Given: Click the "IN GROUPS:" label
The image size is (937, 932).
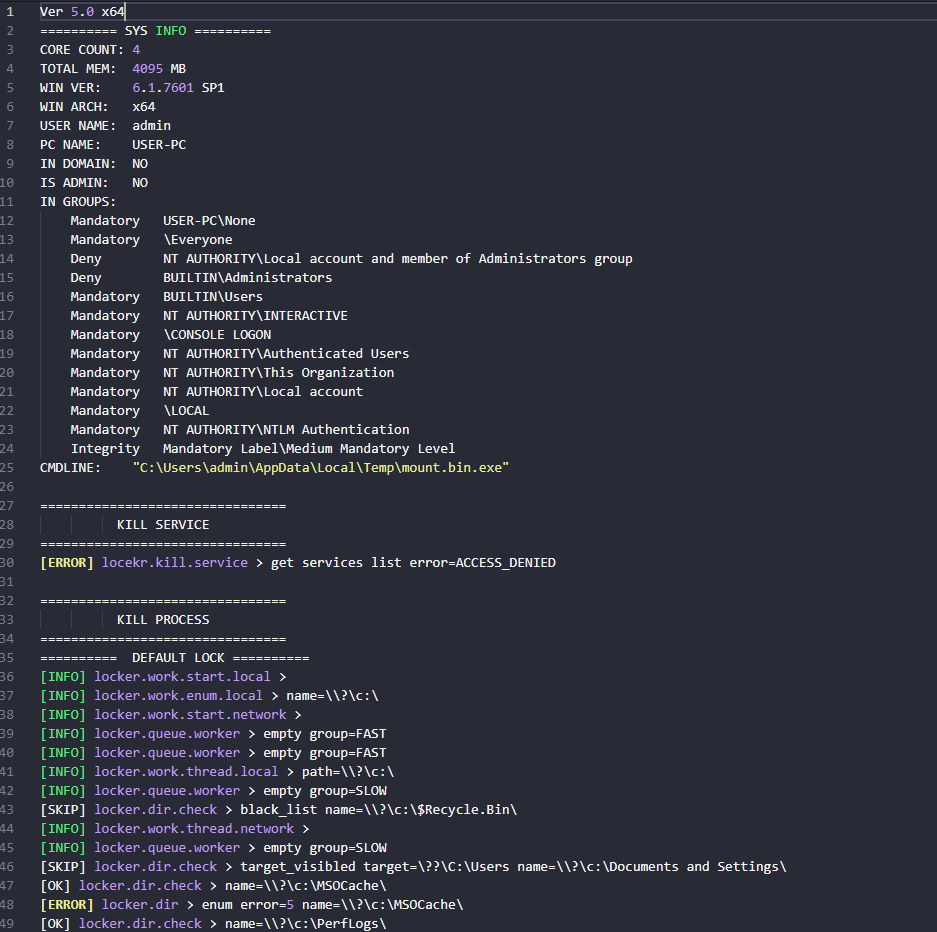Looking at the screenshot, I should (x=78, y=202).
